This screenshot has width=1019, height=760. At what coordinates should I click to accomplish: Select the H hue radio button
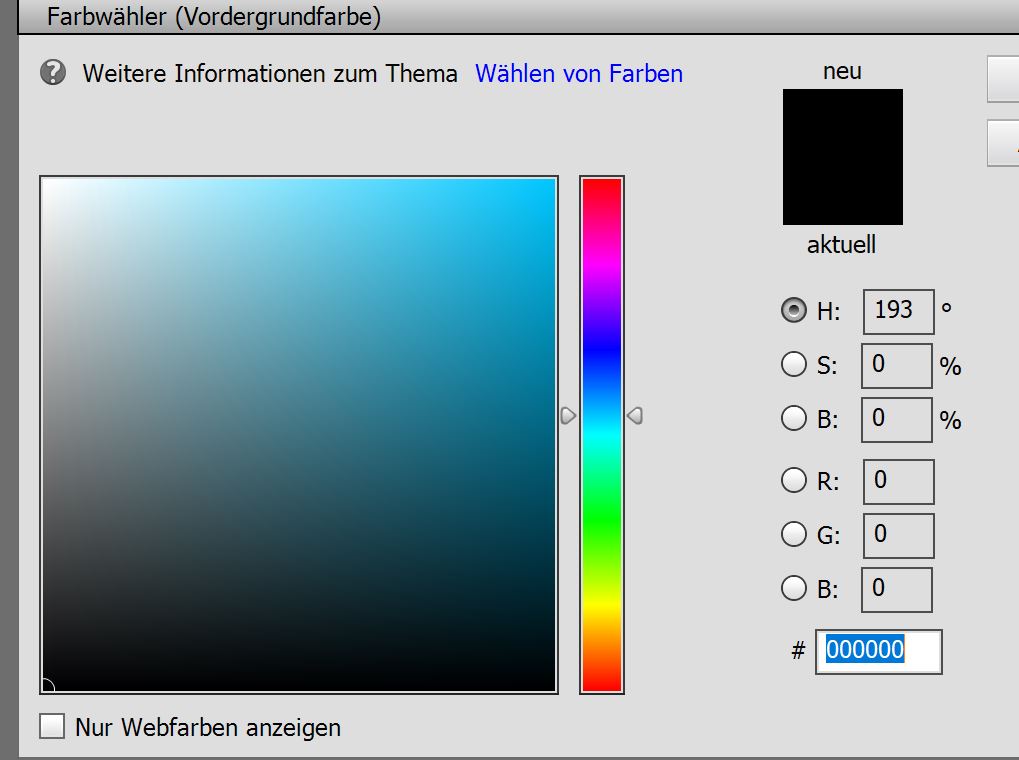tap(794, 311)
